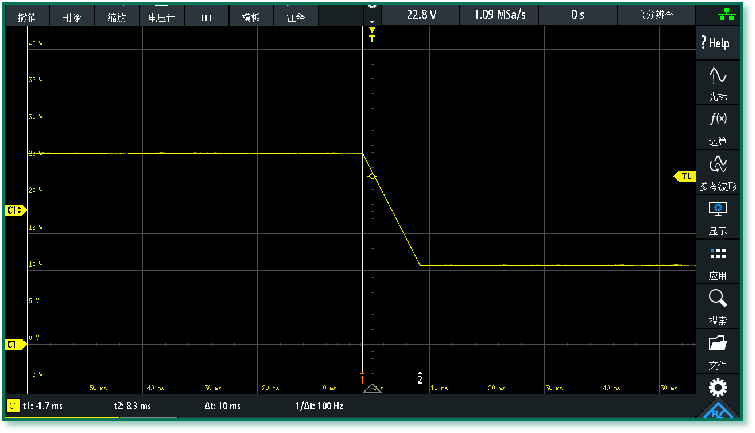Screen dimensions: 755x433
Task: Open the settings gear icon
Action: [717, 388]
